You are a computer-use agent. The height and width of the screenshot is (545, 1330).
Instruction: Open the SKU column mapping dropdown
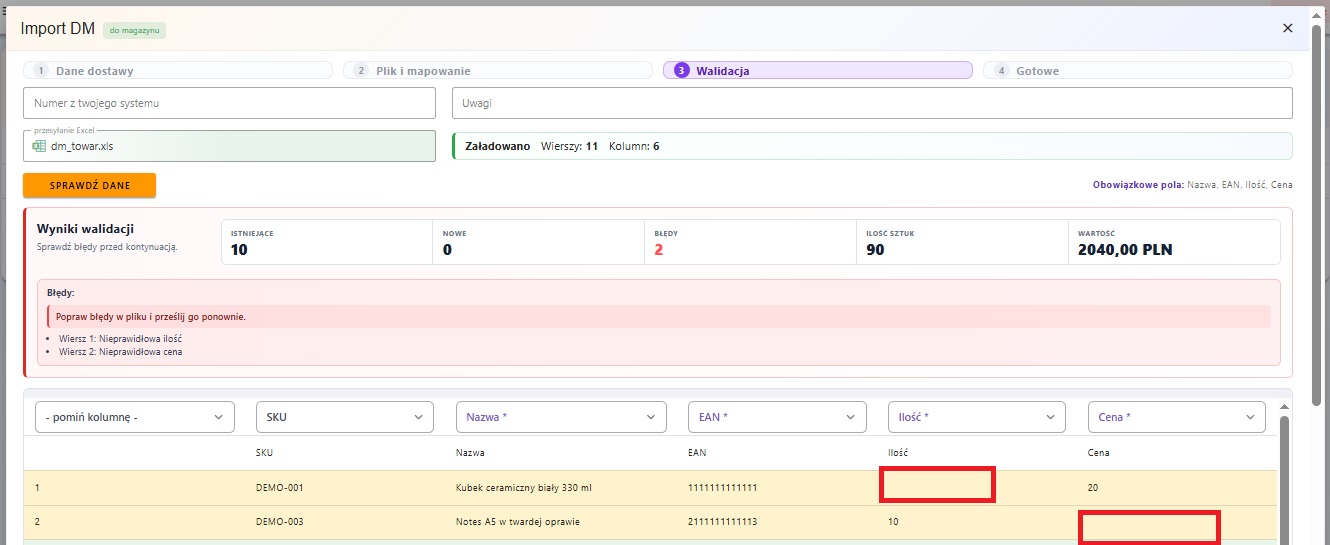point(345,417)
